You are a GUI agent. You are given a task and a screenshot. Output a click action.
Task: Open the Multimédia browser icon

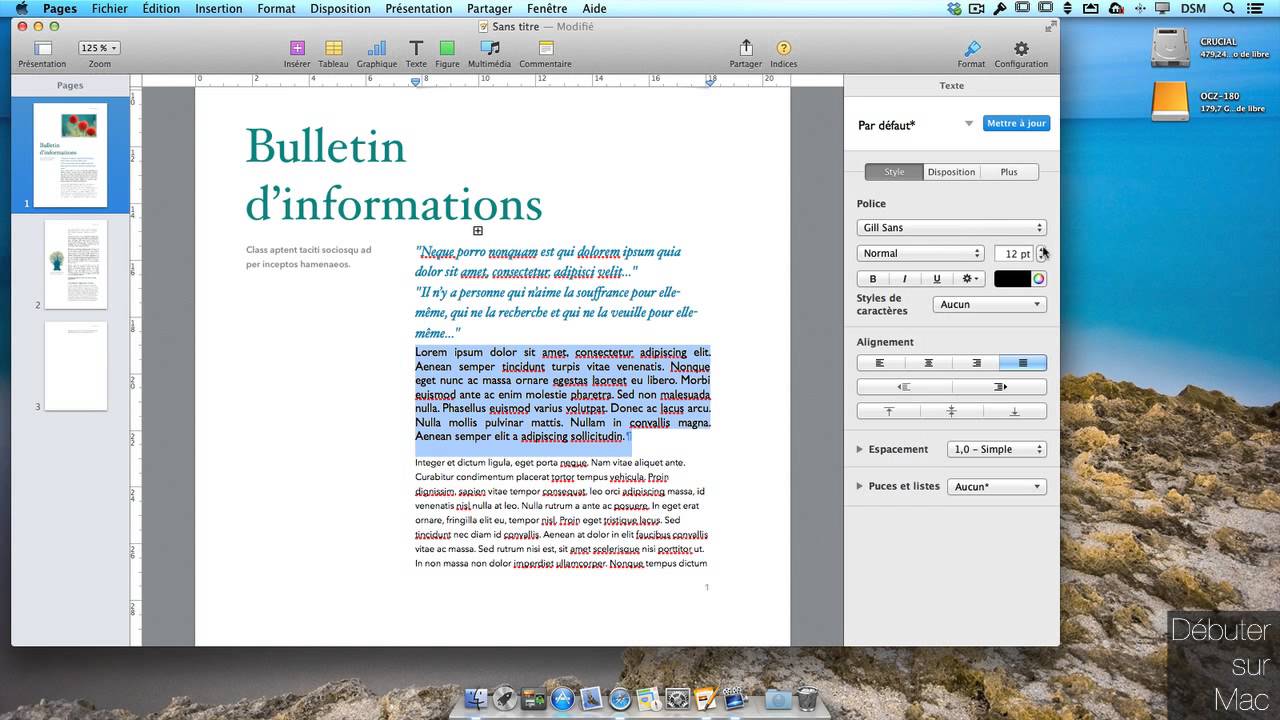click(489, 48)
